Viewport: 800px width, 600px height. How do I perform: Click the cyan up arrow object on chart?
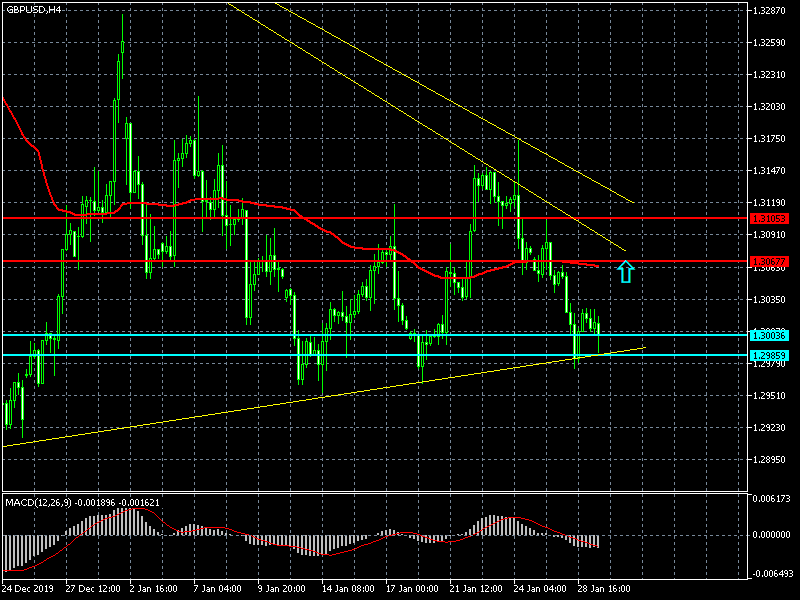[626, 271]
